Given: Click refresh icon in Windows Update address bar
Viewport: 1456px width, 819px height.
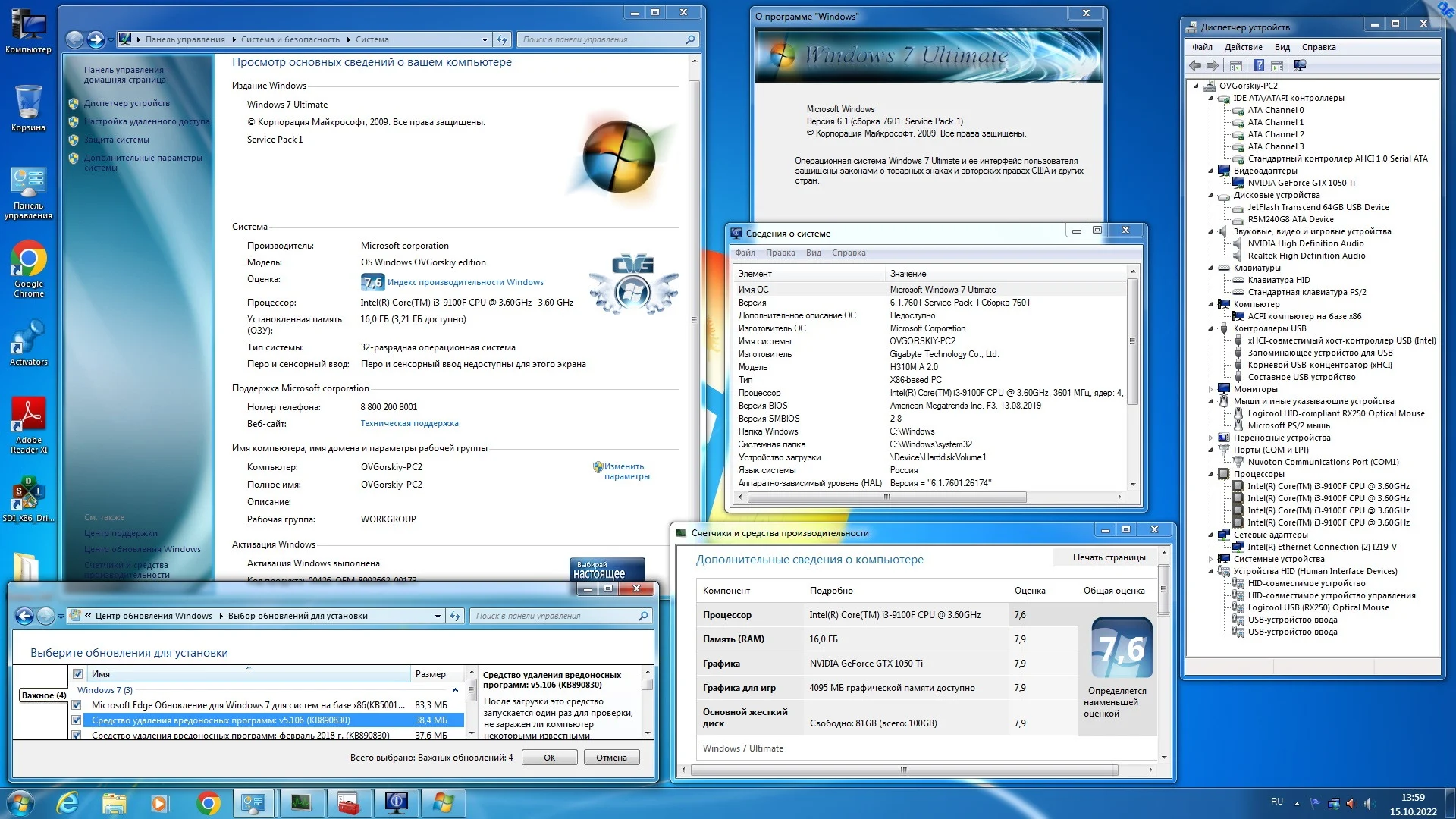Looking at the screenshot, I should pos(455,617).
